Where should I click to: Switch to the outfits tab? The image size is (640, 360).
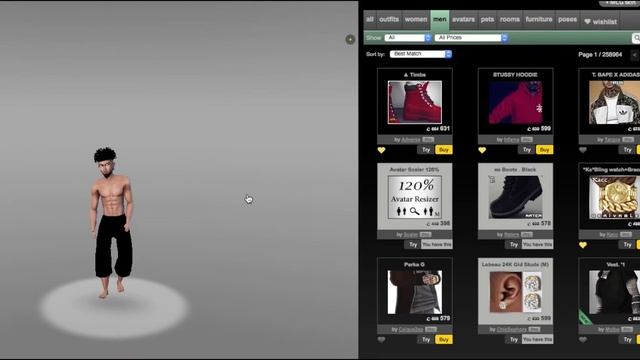[x=389, y=20]
